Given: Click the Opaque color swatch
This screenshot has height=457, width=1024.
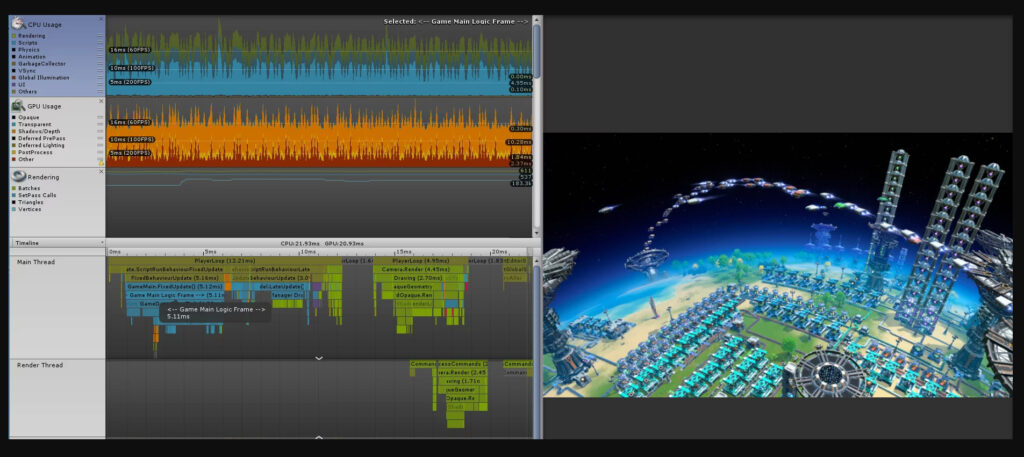Looking at the screenshot, I should coord(14,118).
